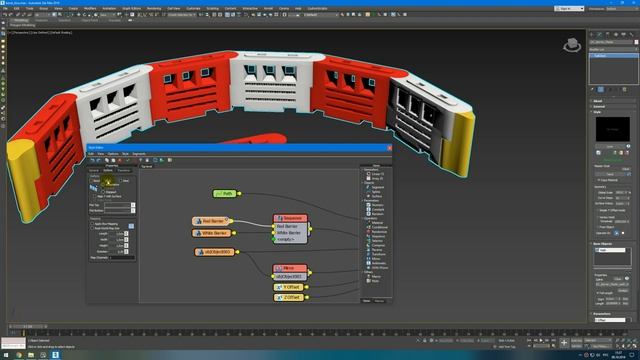The height and width of the screenshot is (360, 640).
Task: Select Randomize operator in Items list
Action: click(376, 232)
